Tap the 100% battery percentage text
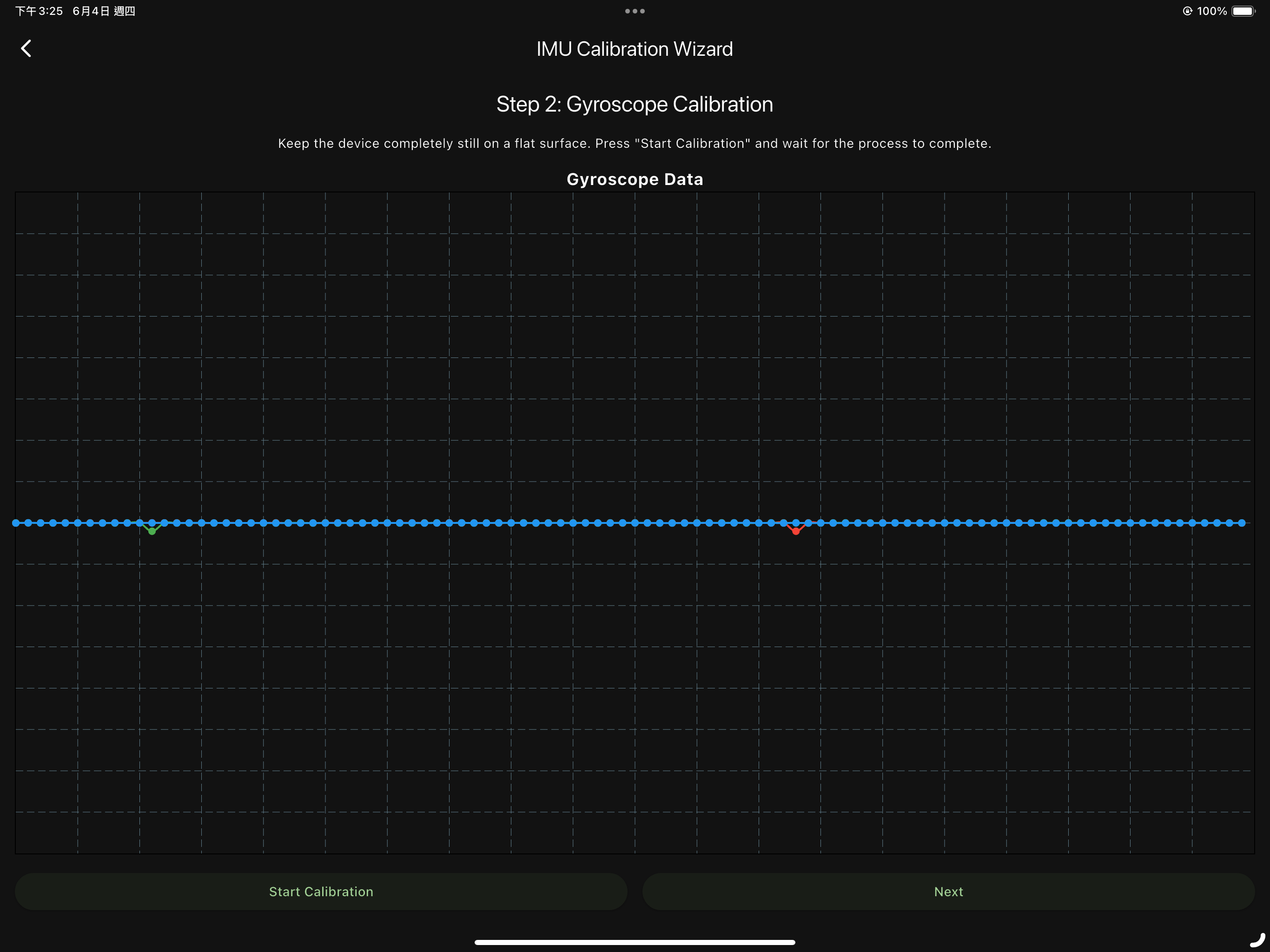Viewport: 1270px width, 952px height. click(x=1211, y=11)
